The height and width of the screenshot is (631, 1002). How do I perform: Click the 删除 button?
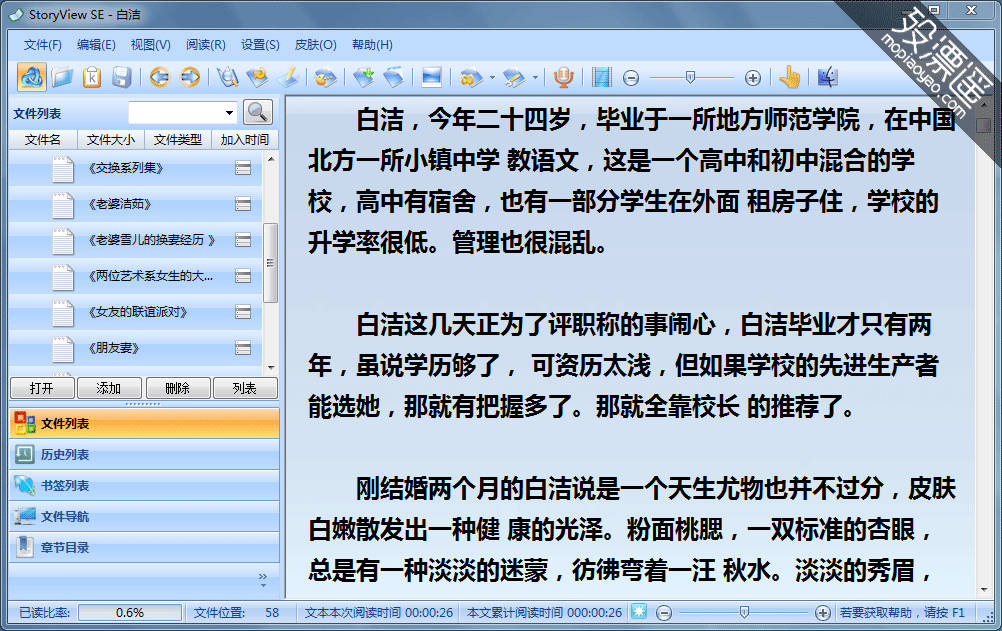pos(178,388)
